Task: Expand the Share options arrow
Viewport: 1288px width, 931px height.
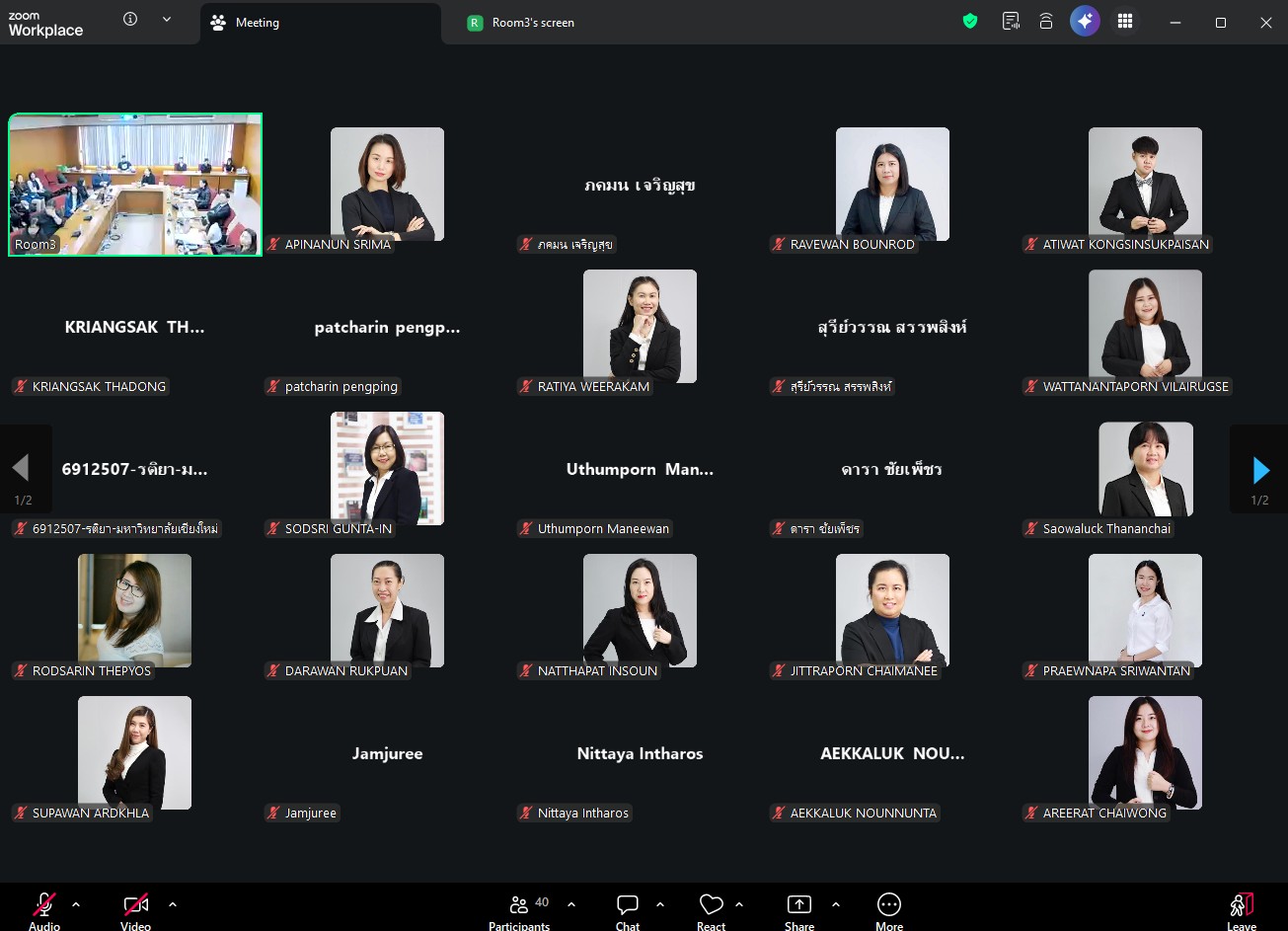Action: (836, 904)
